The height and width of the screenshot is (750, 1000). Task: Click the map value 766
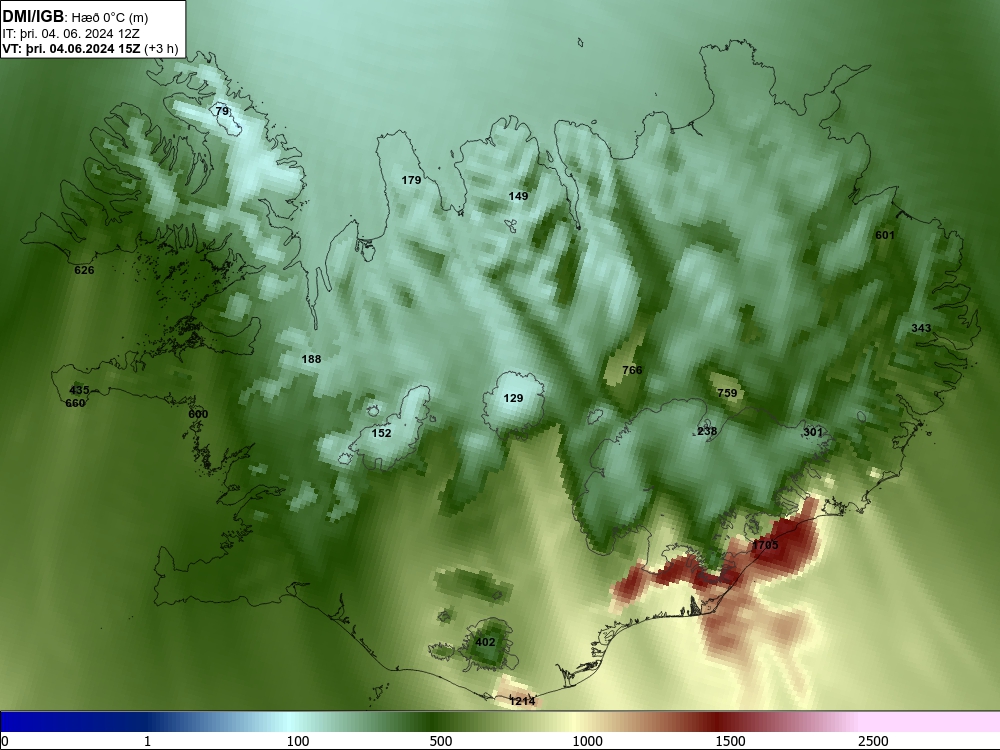point(632,371)
